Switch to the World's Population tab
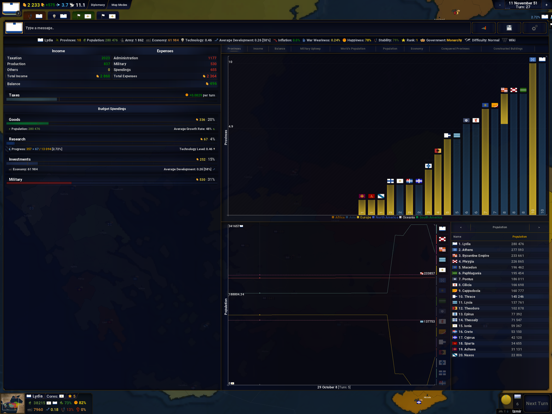Screen dimensions: 552x414 [353, 49]
